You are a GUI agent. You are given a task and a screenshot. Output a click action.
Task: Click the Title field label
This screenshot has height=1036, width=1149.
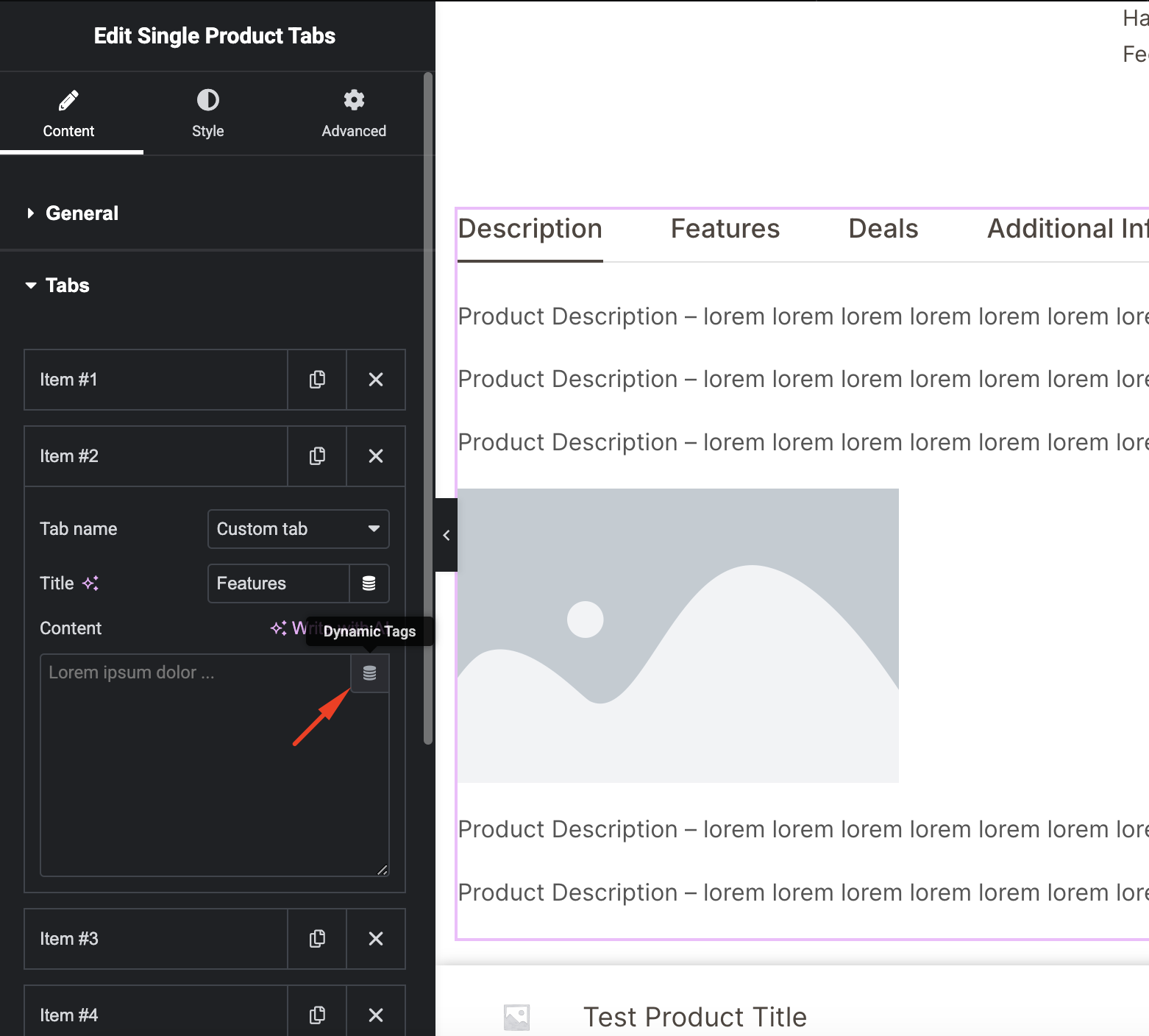[x=57, y=583]
